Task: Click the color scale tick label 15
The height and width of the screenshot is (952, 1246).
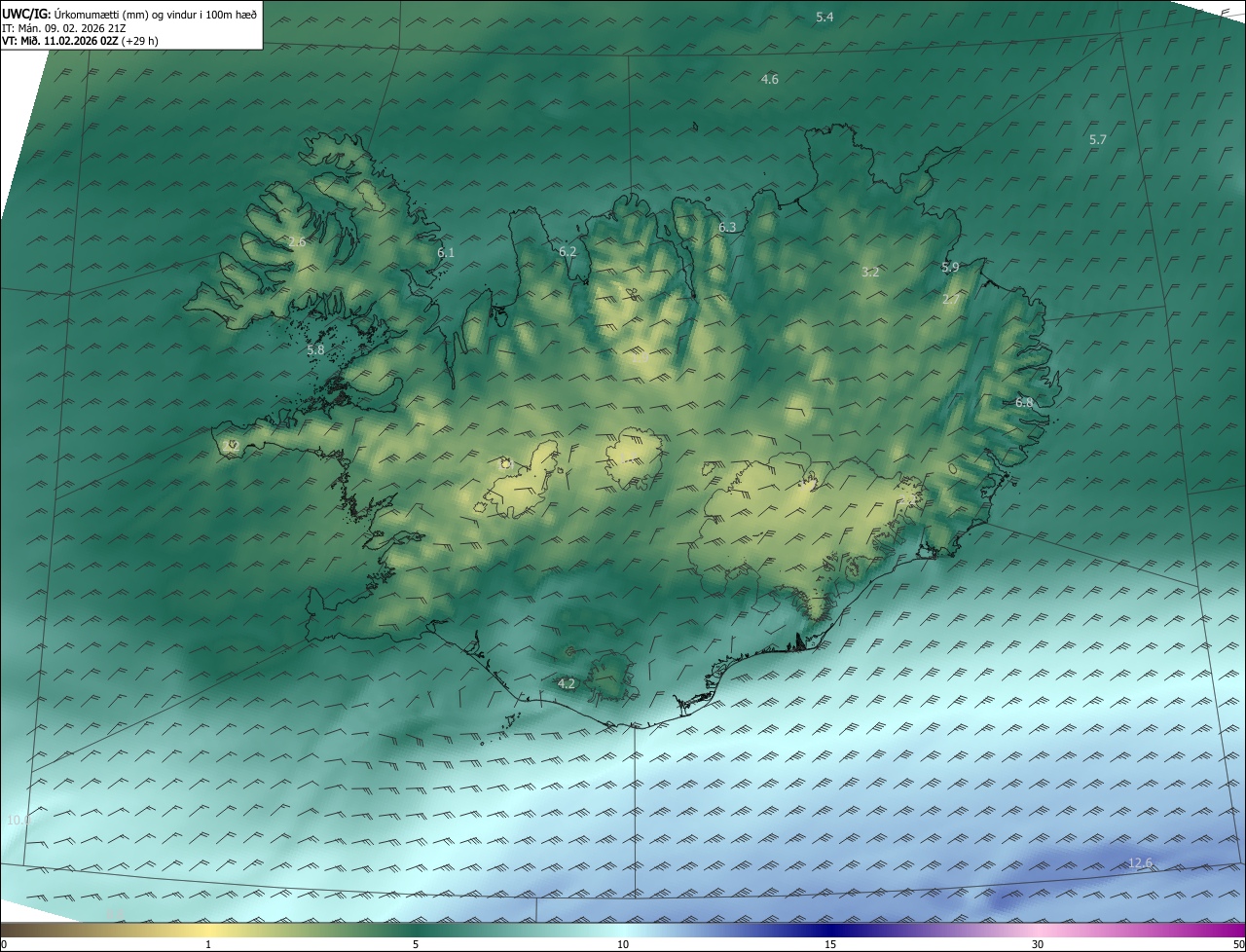Action: [x=830, y=944]
